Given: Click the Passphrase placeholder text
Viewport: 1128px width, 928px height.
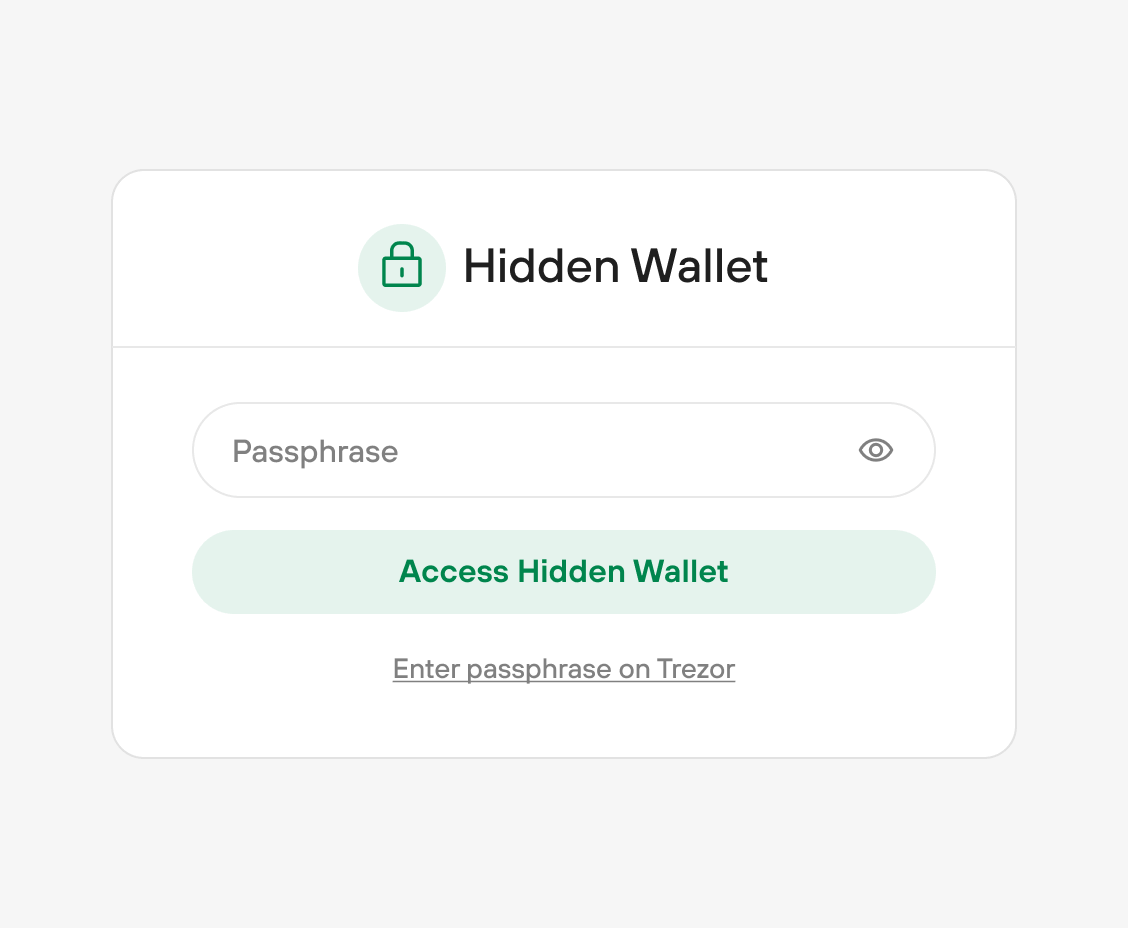Looking at the screenshot, I should (x=315, y=452).
